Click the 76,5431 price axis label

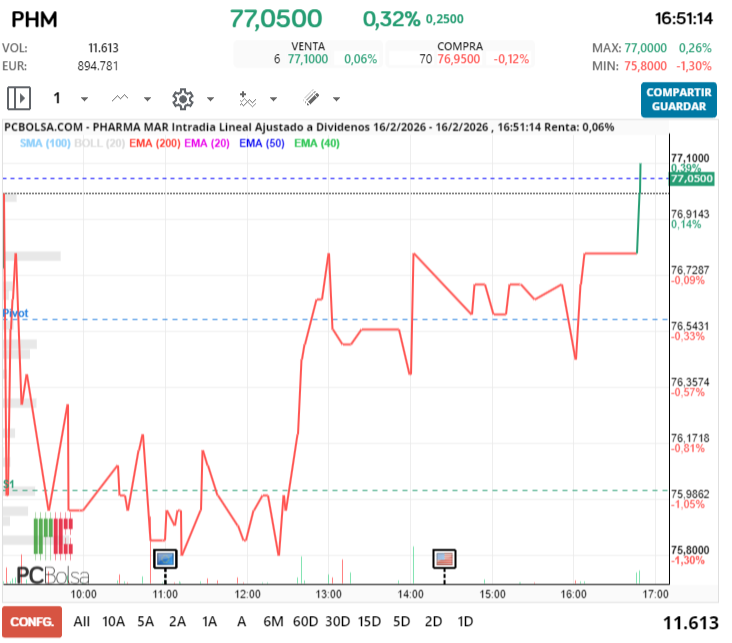tap(690, 325)
